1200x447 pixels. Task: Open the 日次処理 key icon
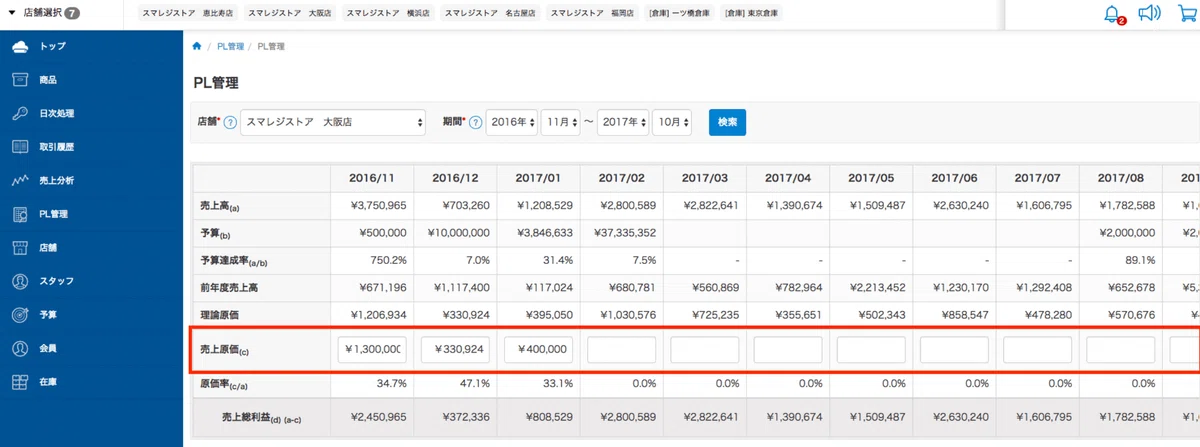click(x=20, y=113)
